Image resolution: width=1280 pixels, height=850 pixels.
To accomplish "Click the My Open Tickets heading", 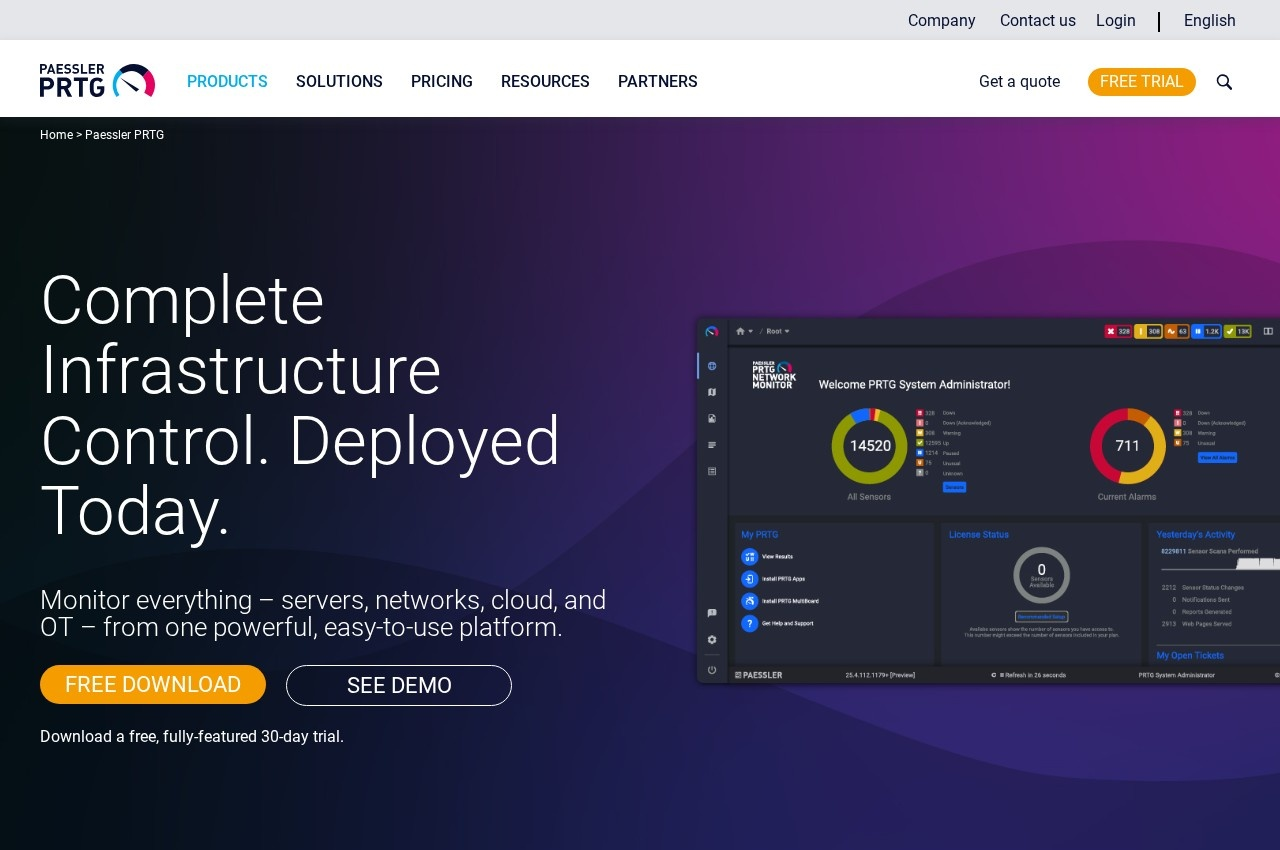I will click(1190, 656).
